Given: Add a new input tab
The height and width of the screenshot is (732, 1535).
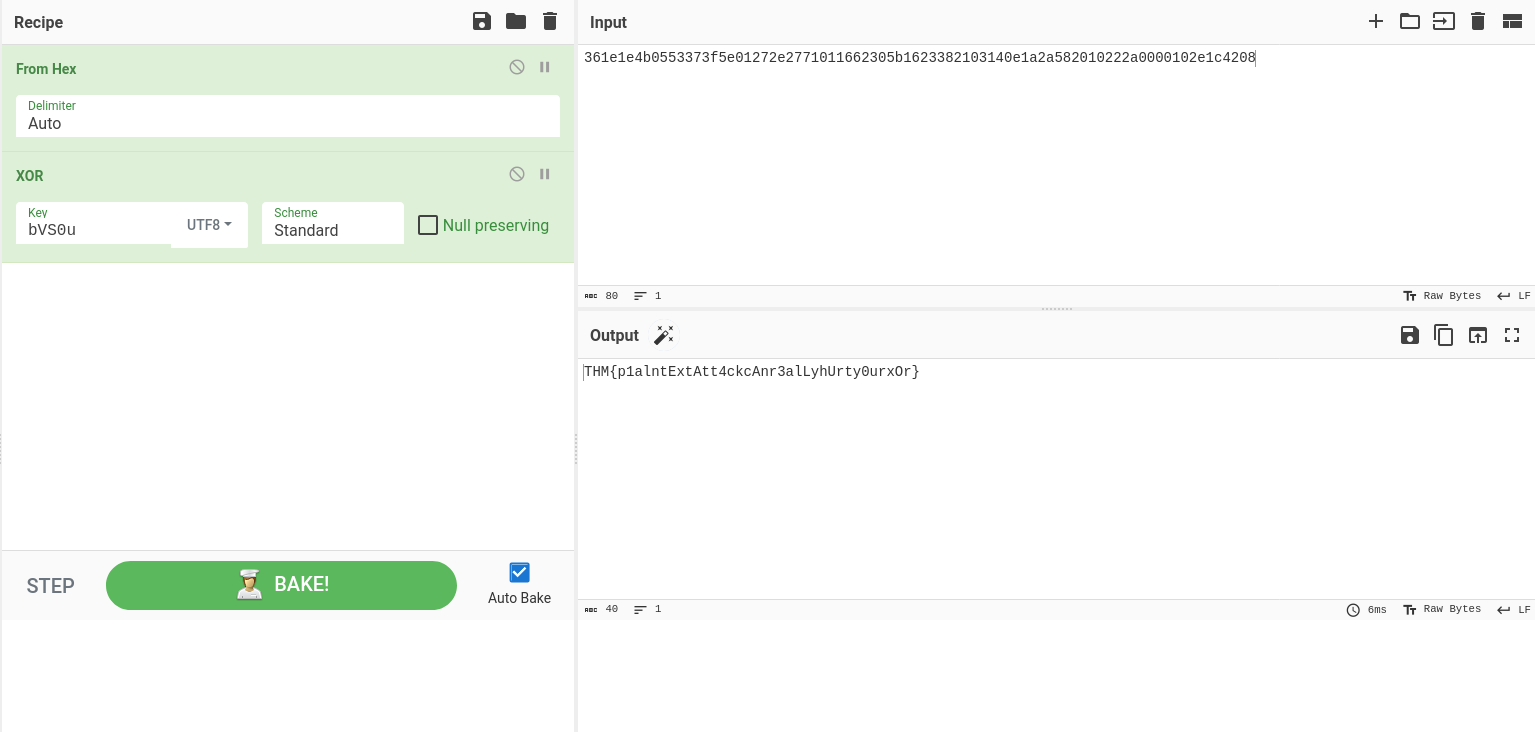Looking at the screenshot, I should tap(1376, 22).
